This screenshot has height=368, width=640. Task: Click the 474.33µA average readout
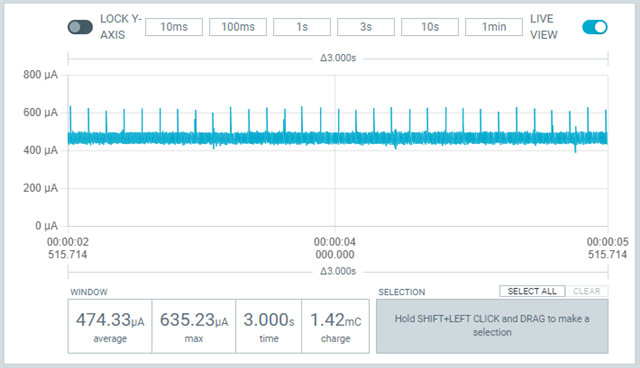click(x=110, y=326)
